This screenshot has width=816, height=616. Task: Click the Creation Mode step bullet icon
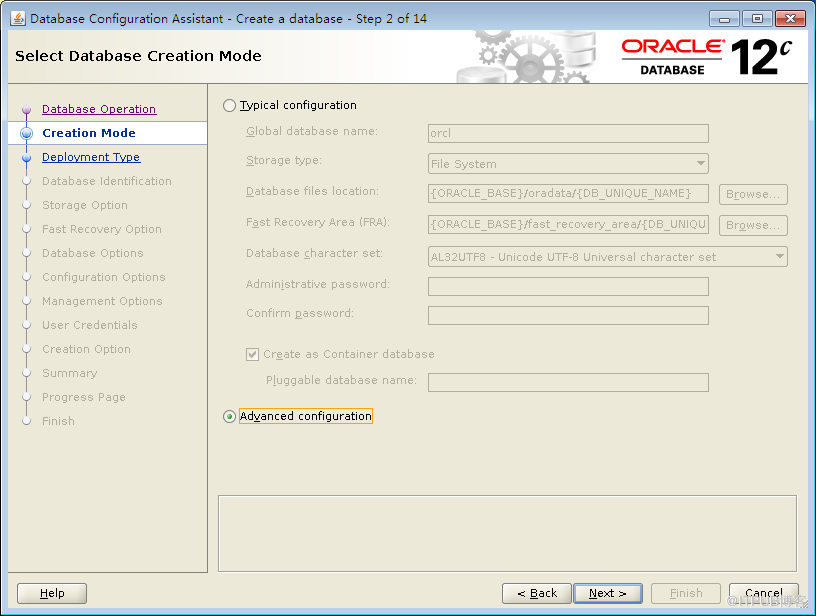point(27,133)
